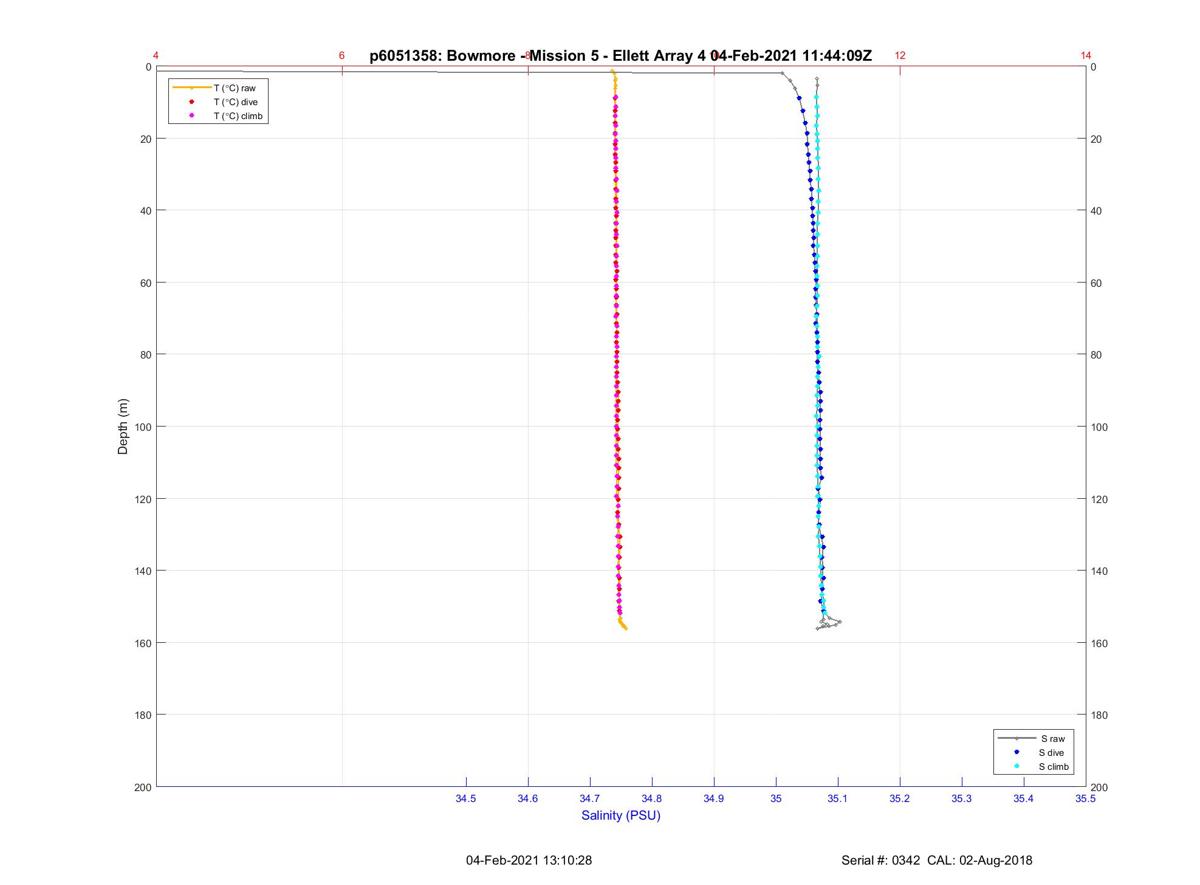This screenshot has height=885, width=1200.
Task: Click left depth axis label 160
Action: click(142, 643)
